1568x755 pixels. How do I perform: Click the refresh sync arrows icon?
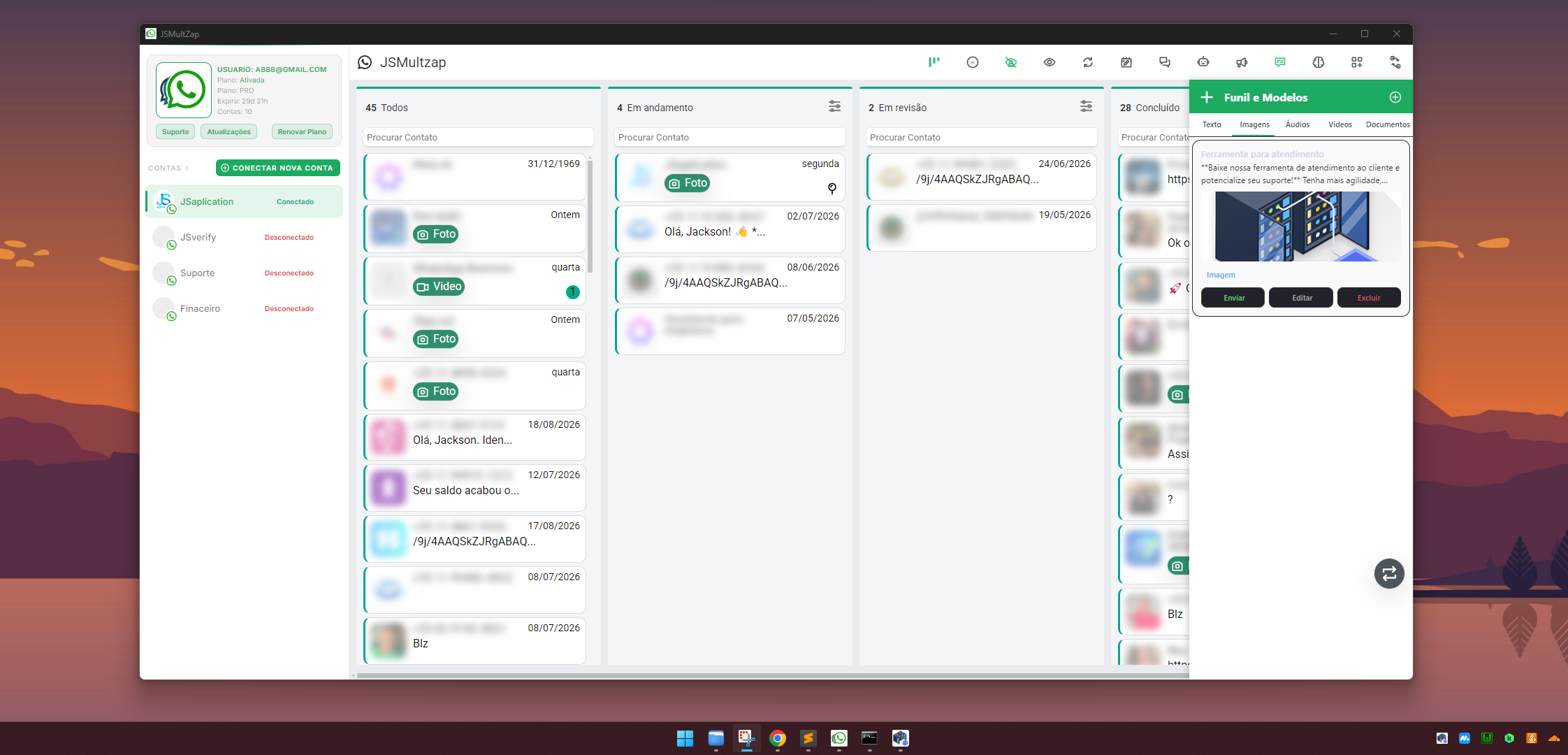click(x=1087, y=62)
